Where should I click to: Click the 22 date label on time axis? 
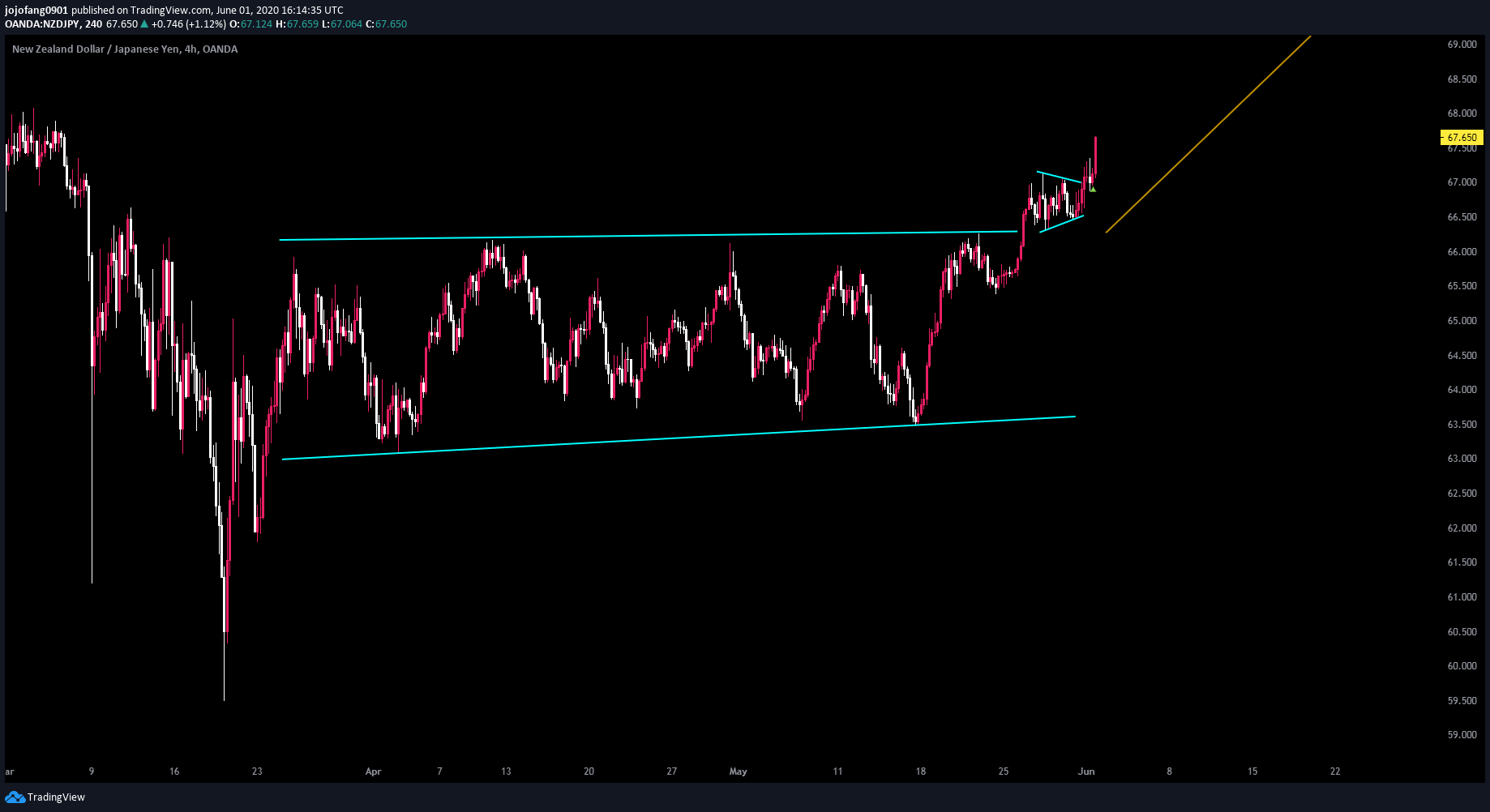1335,771
